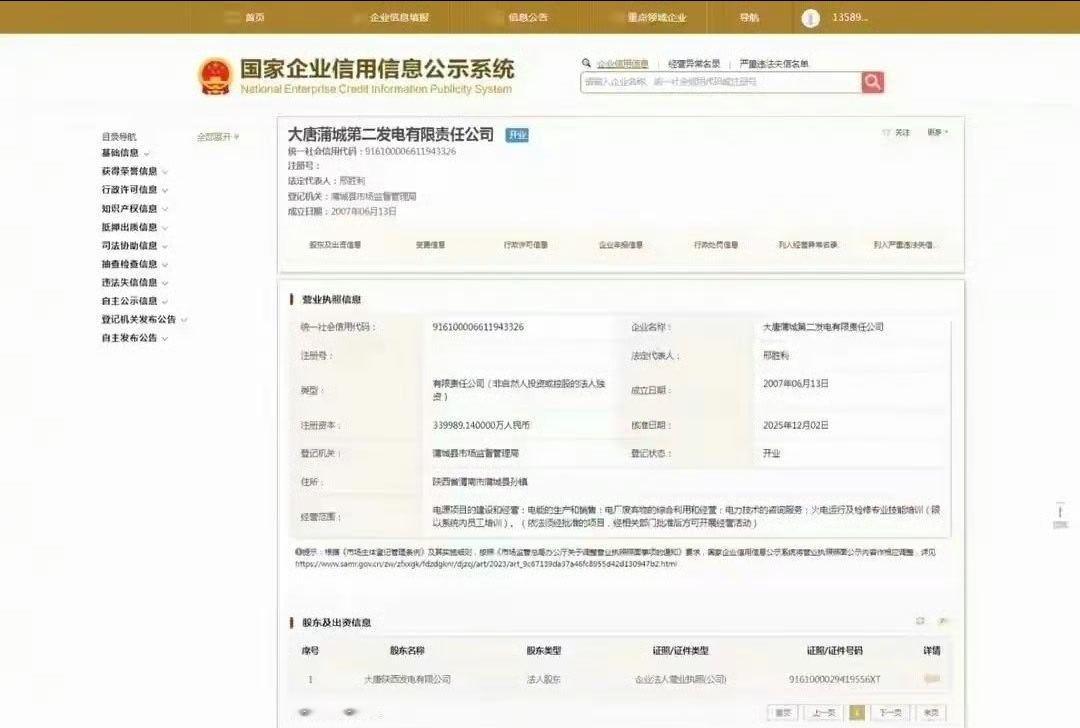
Task: Click the enterprise name search input field
Action: click(x=720, y=82)
